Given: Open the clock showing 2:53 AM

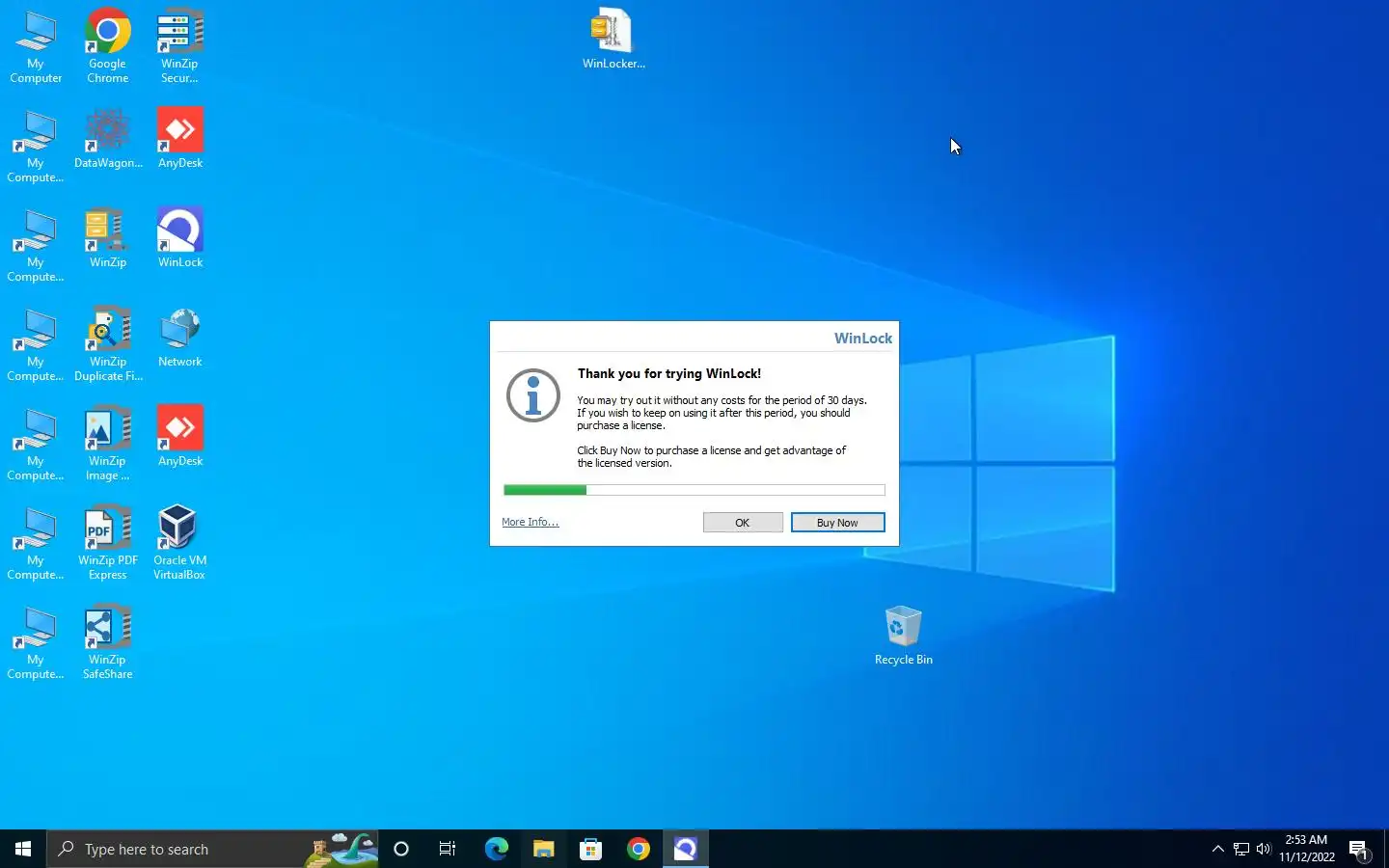Looking at the screenshot, I should point(1307,849).
